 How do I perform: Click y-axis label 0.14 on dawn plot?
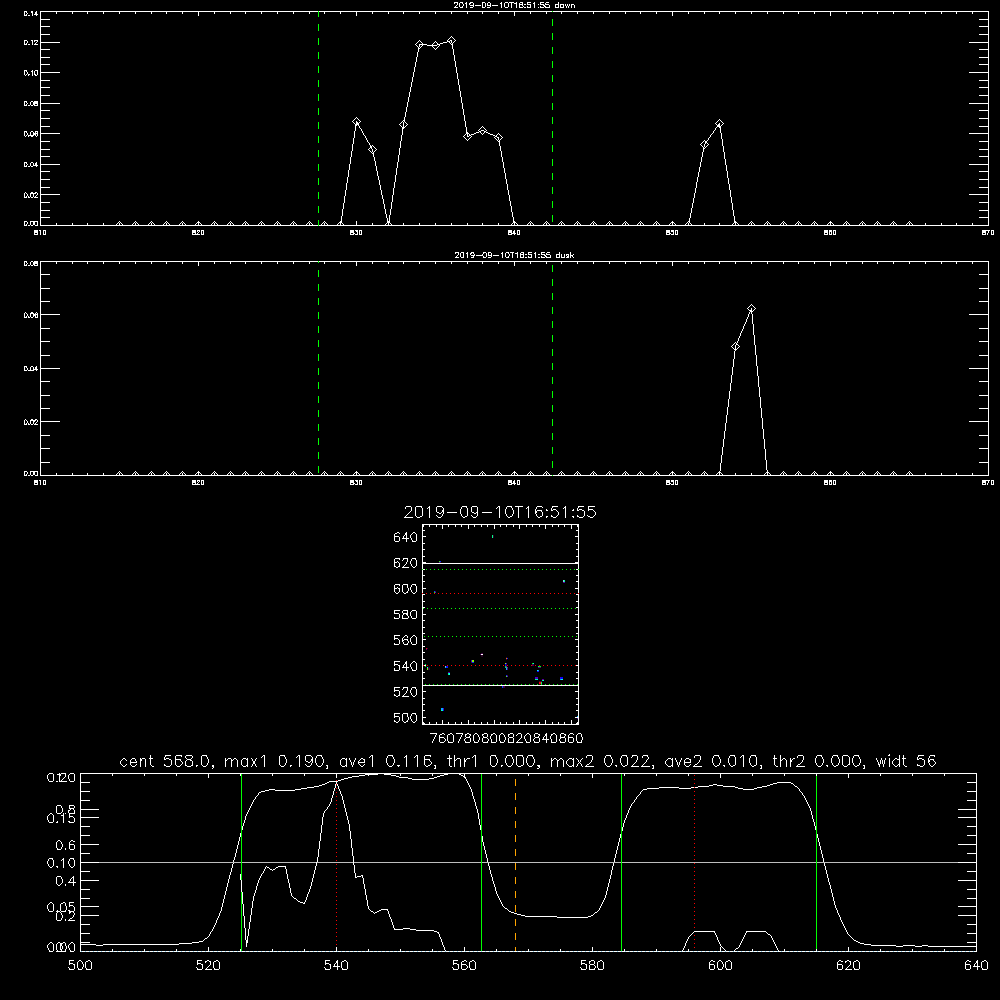tap(31, 13)
